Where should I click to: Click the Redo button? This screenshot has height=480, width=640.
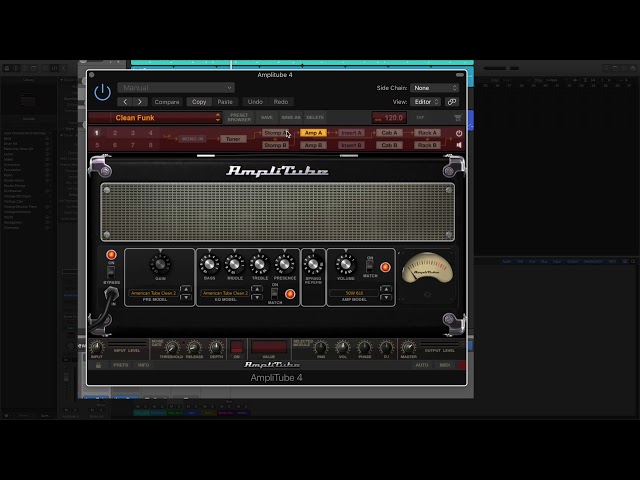[x=281, y=102]
